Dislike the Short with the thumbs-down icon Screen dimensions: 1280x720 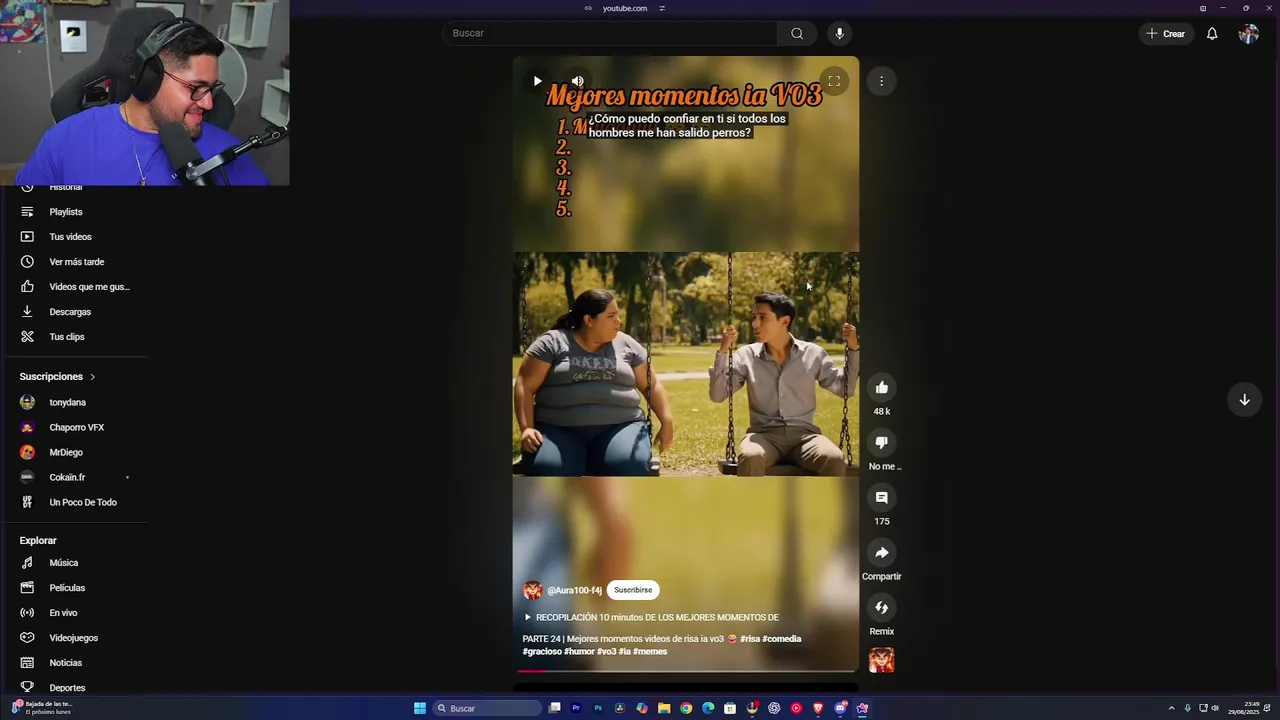[881, 443]
